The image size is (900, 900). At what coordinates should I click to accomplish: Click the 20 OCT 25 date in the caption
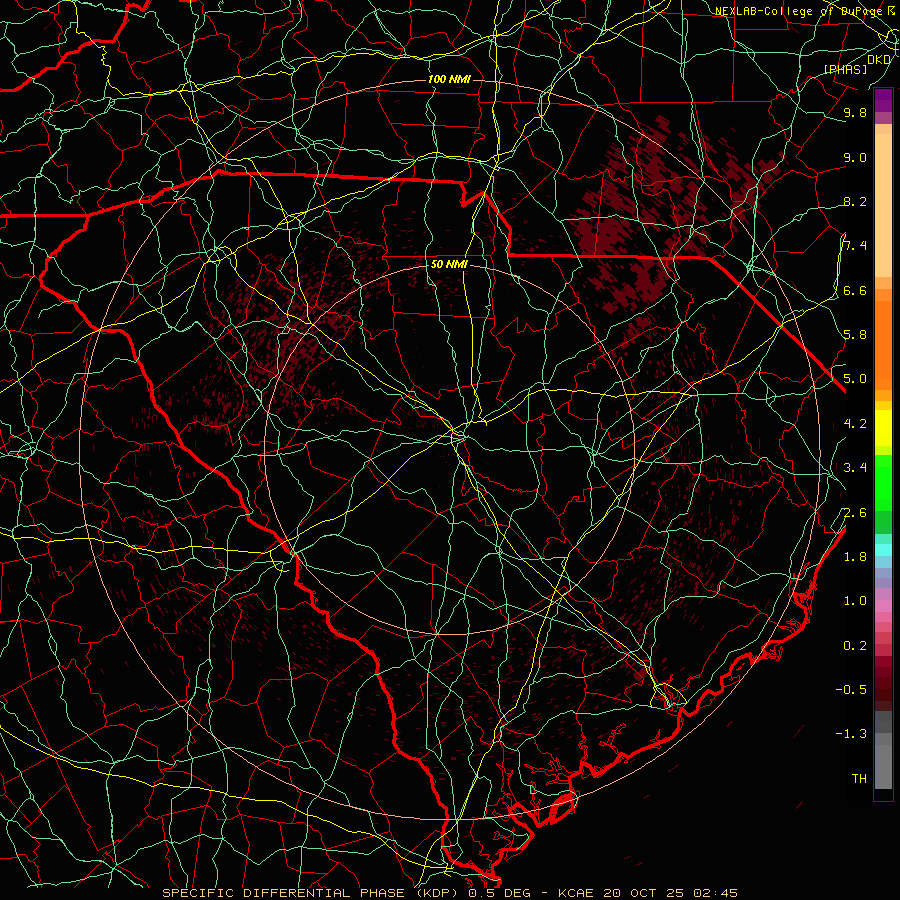(645, 893)
